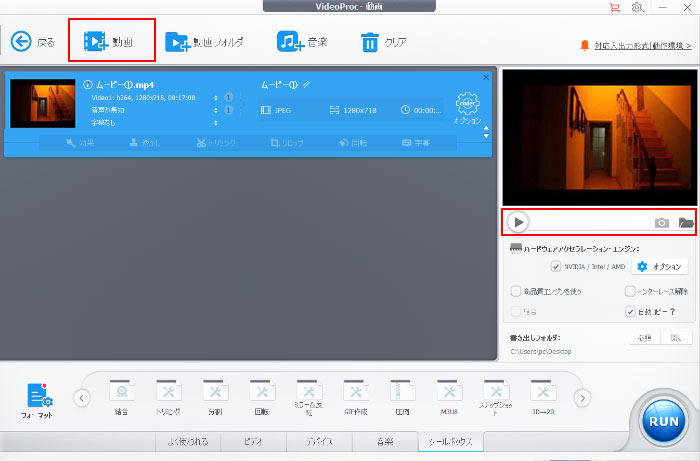Toggle NVIDIA / Intel / AMD hardware acceleration
This screenshot has height=461, width=700.
click(555, 266)
